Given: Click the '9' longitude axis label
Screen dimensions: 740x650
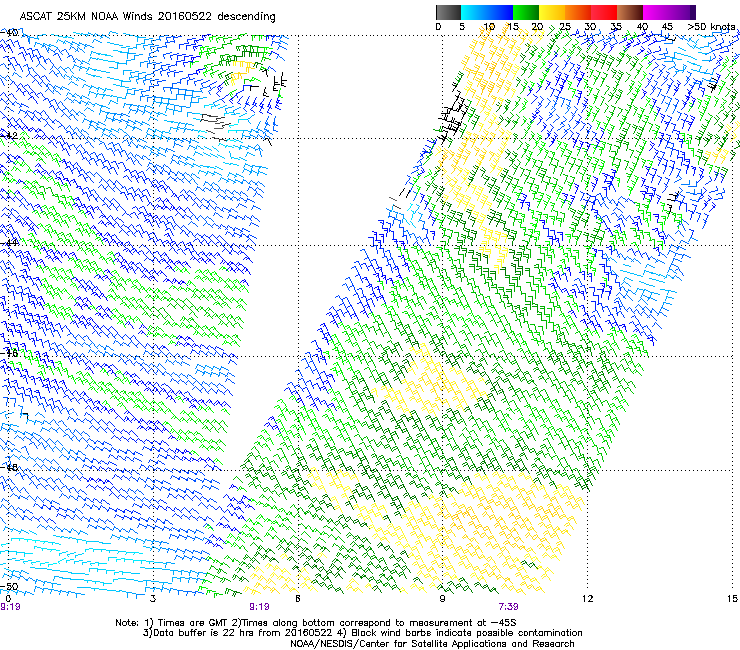Looking at the screenshot, I should [442, 599].
